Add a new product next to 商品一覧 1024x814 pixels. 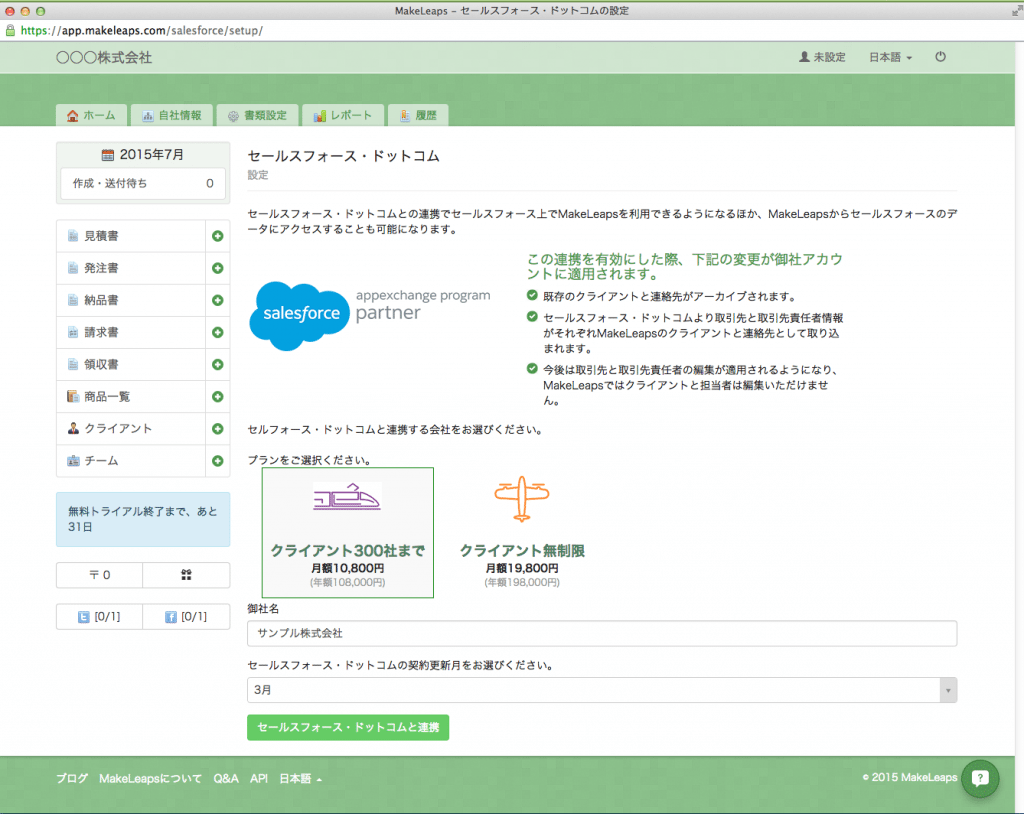tap(217, 397)
